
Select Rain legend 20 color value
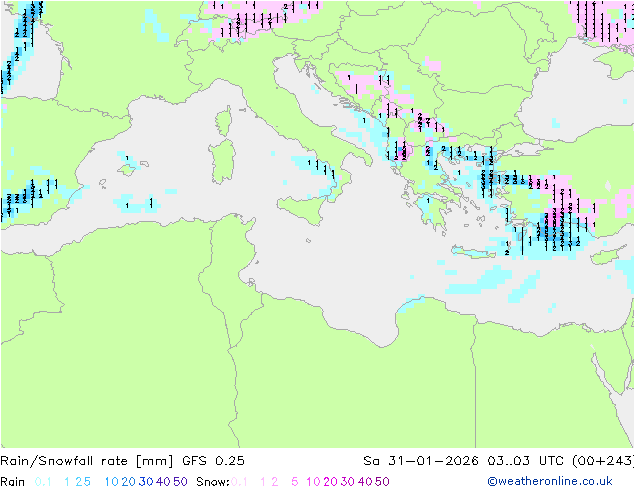click(x=129, y=482)
